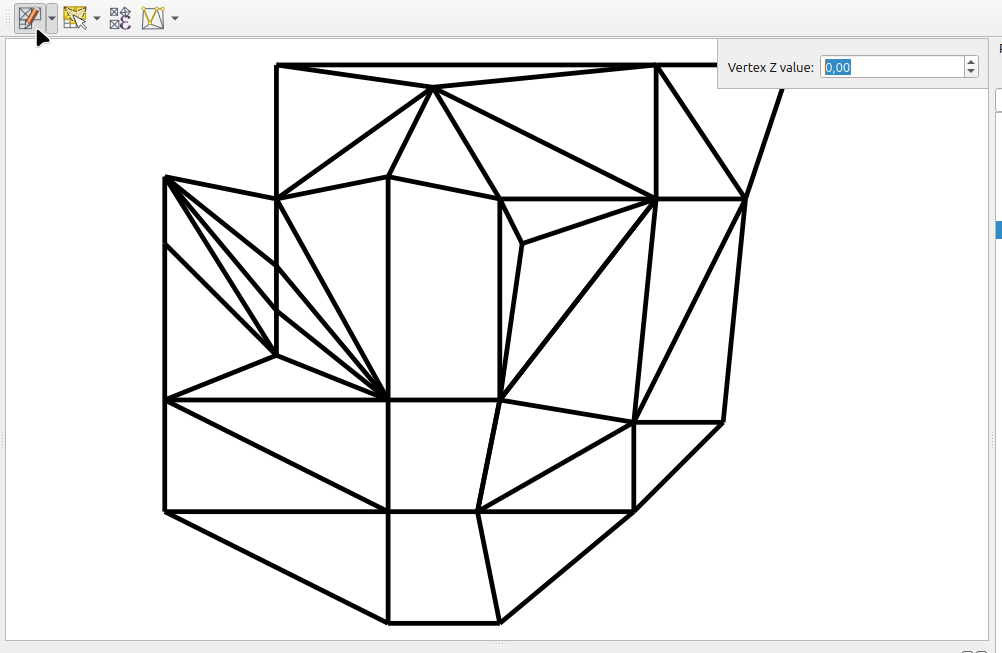Screen dimensions: 1002x653
Task: Click the yellow-vertex mesh triangulation tool icon
Action: 152,18
